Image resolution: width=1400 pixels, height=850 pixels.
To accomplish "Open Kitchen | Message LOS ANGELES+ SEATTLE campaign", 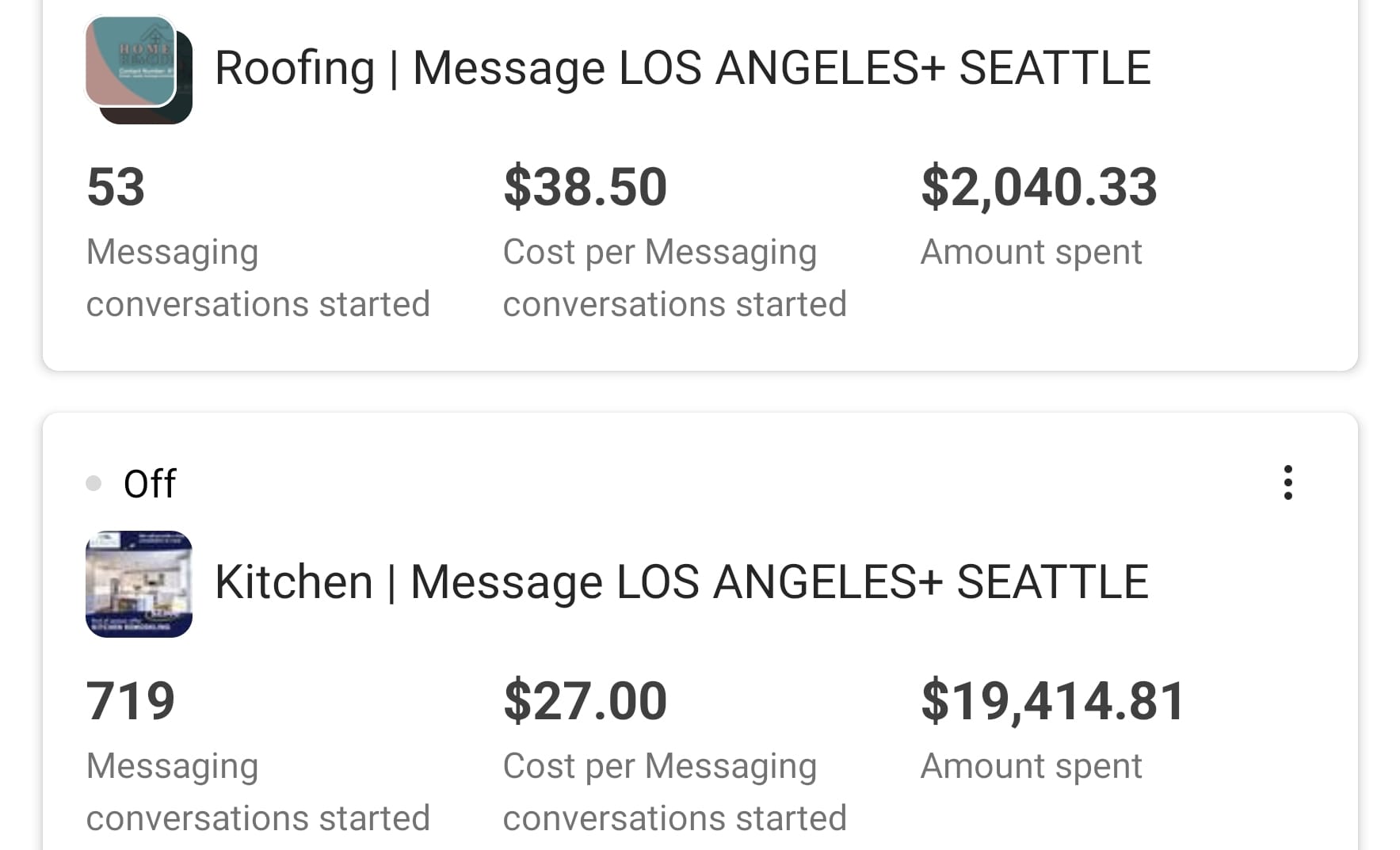I will [x=681, y=582].
